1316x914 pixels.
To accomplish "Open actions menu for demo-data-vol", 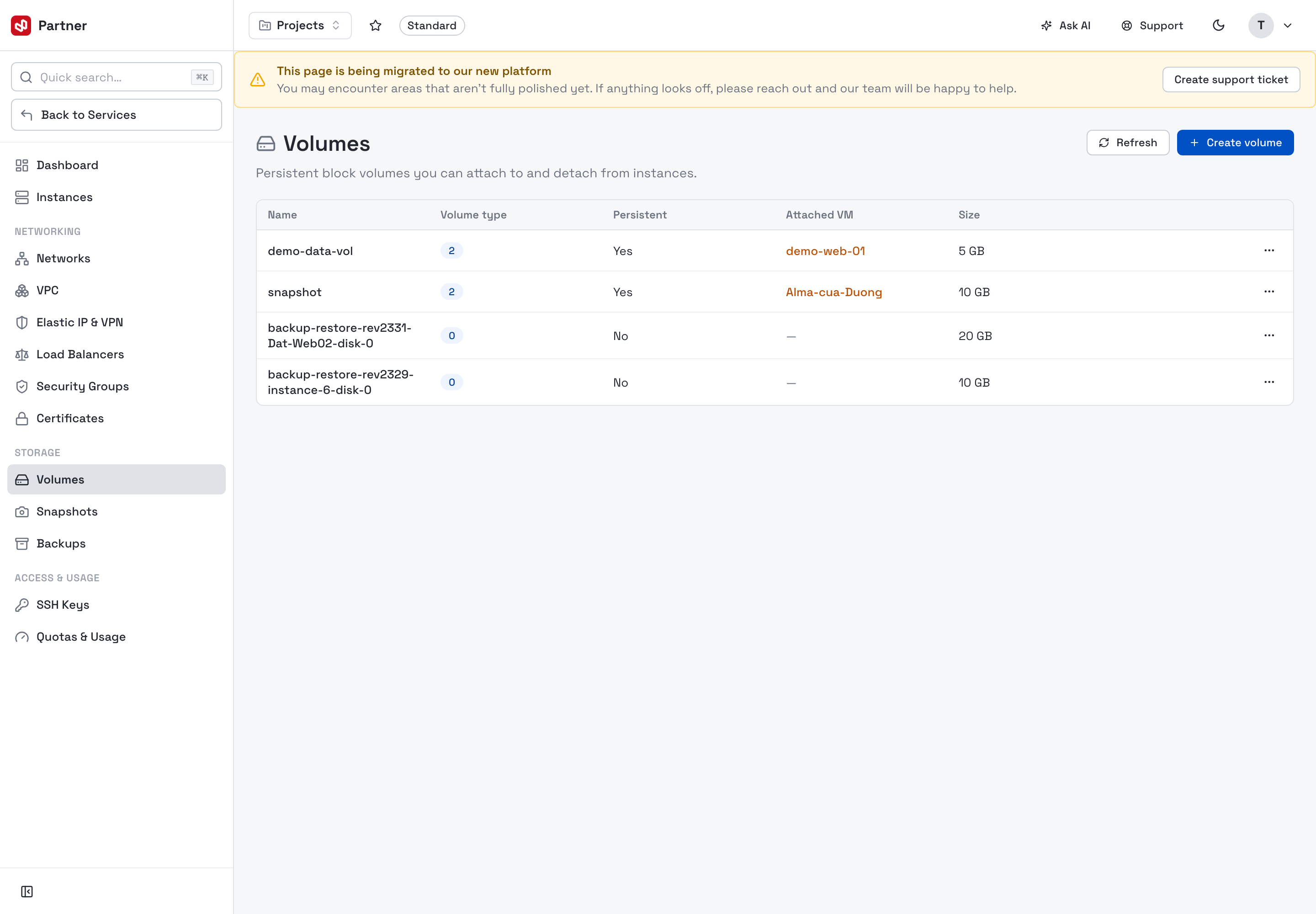I will point(1269,250).
